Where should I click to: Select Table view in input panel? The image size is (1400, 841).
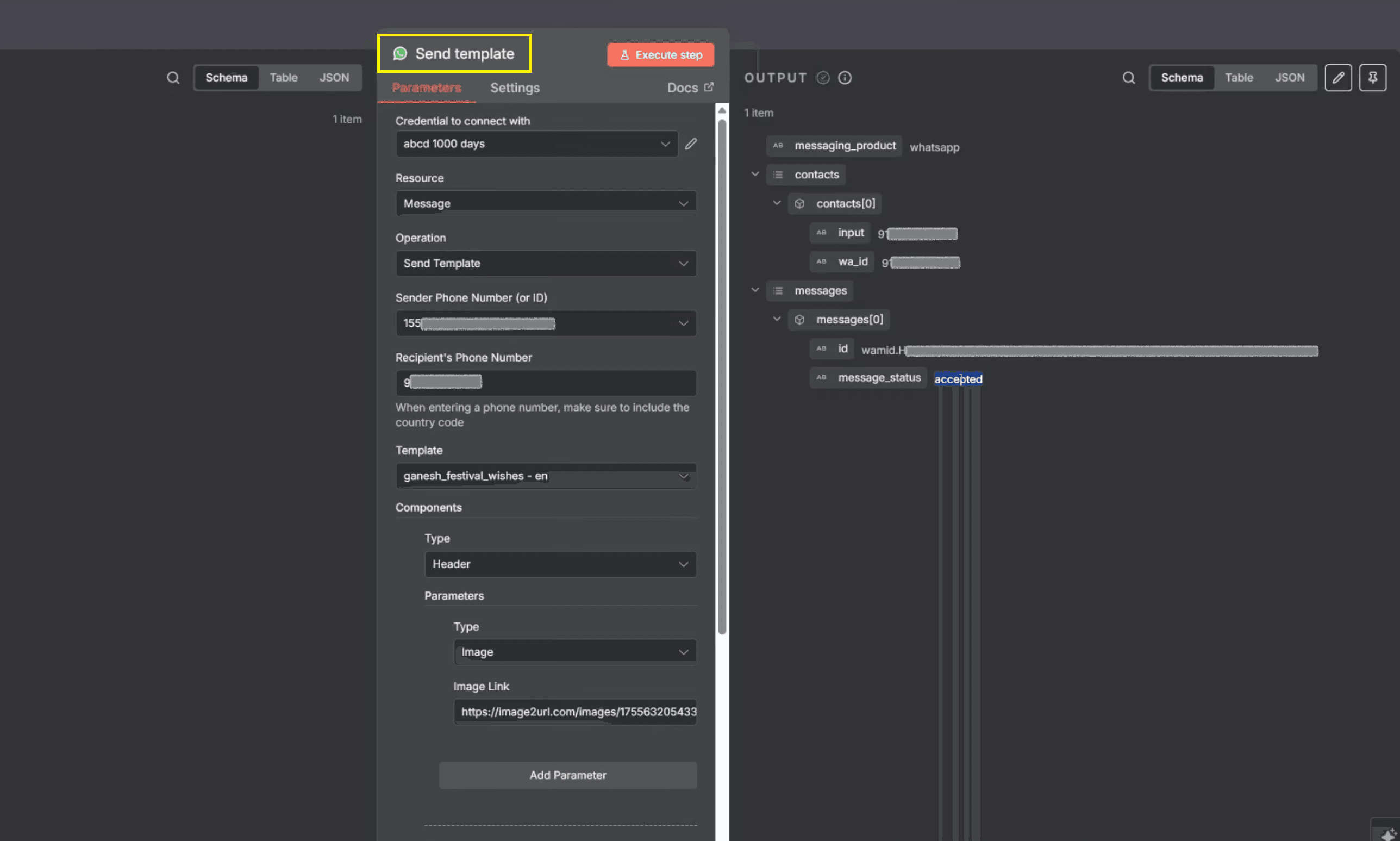283,78
